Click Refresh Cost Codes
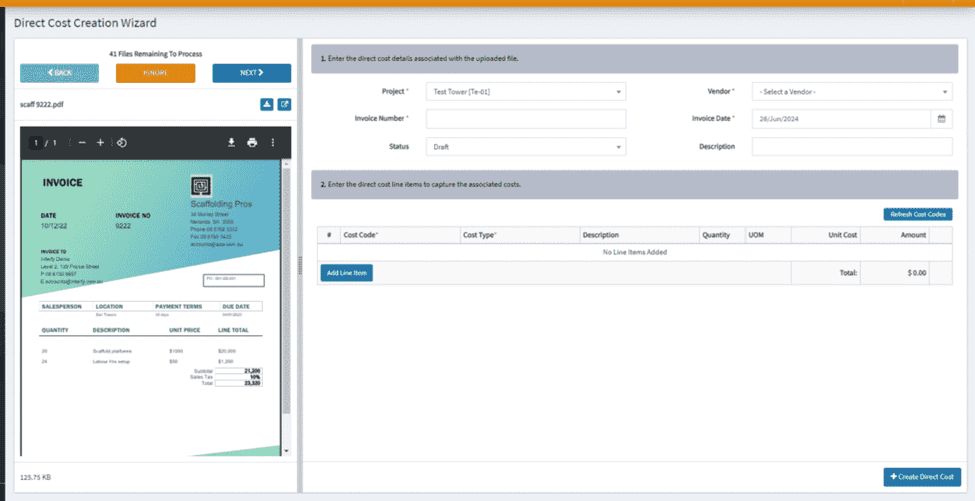975x501 pixels. 918,214
